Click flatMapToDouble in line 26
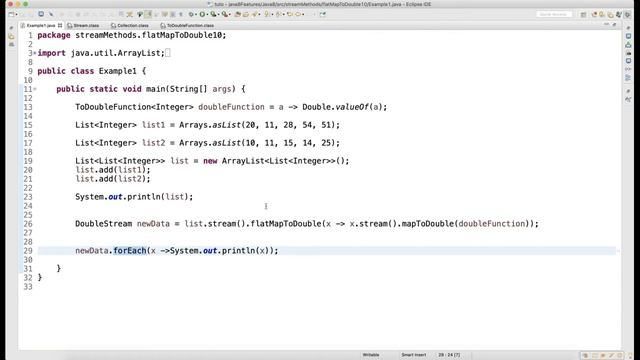640x360 pixels. click(x=286, y=224)
